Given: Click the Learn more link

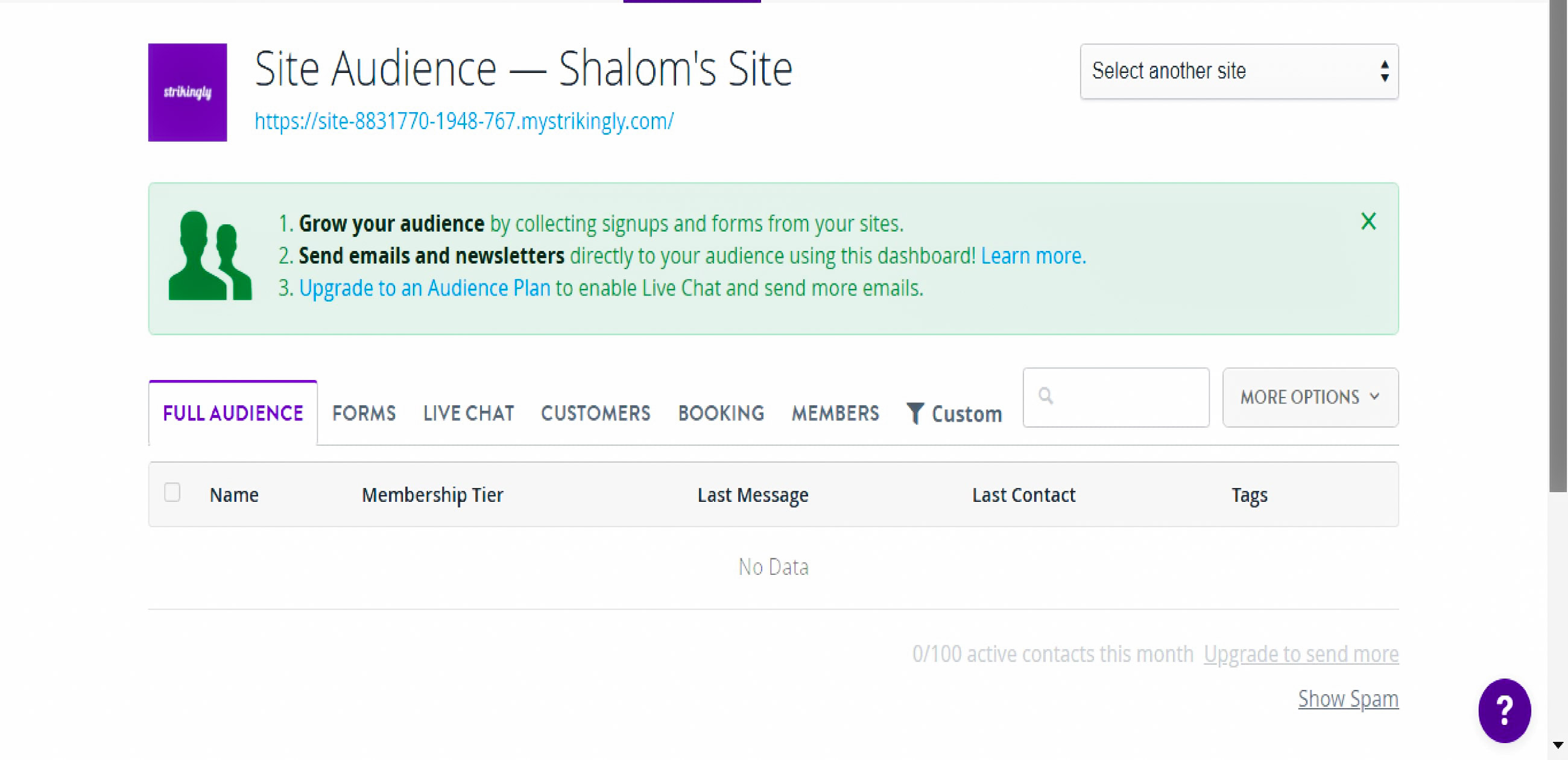Looking at the screenshot, I should (1033, 256).
